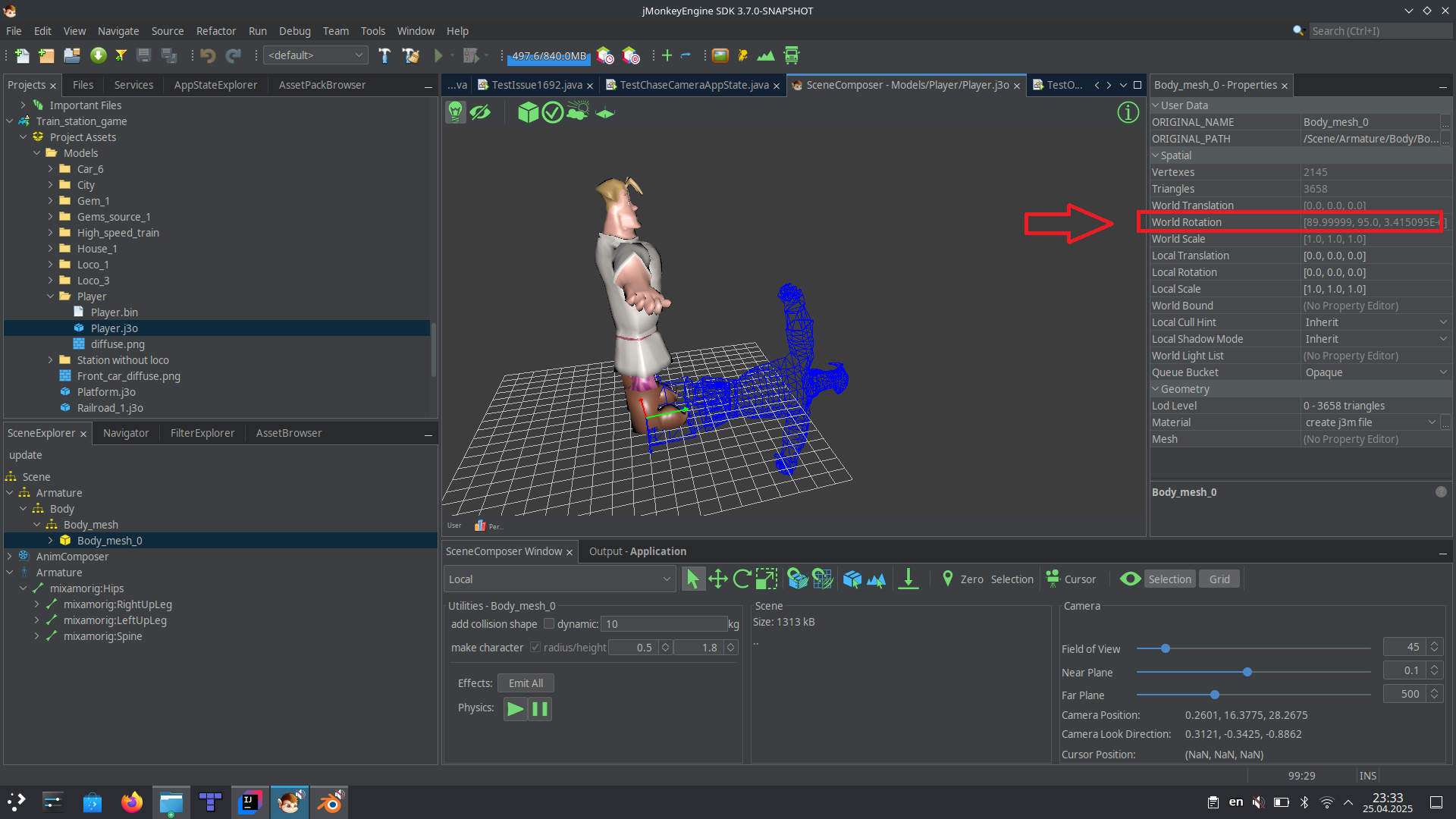Click the cube primitive icon in viewport toolbar

528,113
